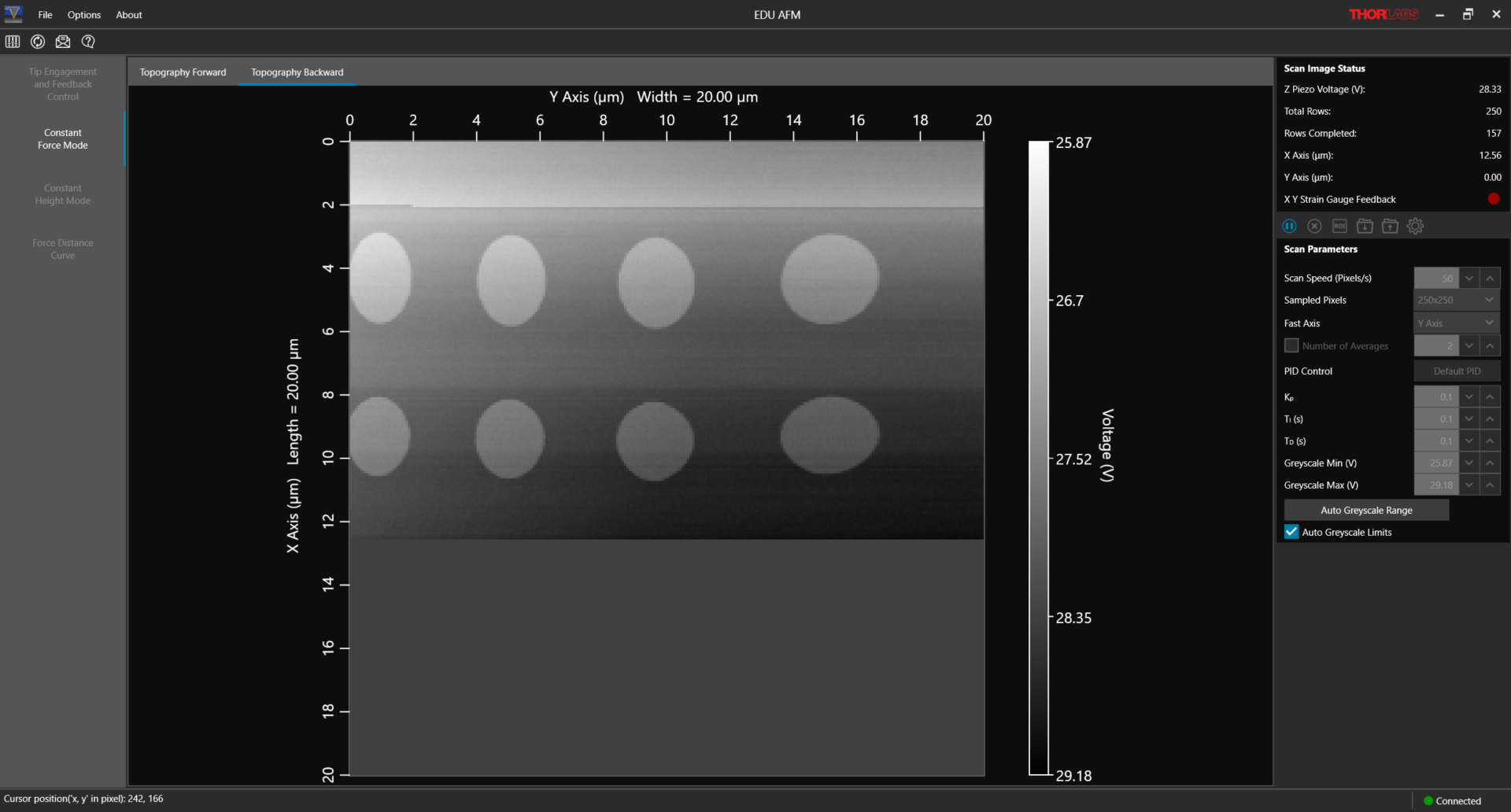Screen dimensions: 1511x812
Task: Click the folder icon with down arrow
Action: click(x=1365, y=227)
